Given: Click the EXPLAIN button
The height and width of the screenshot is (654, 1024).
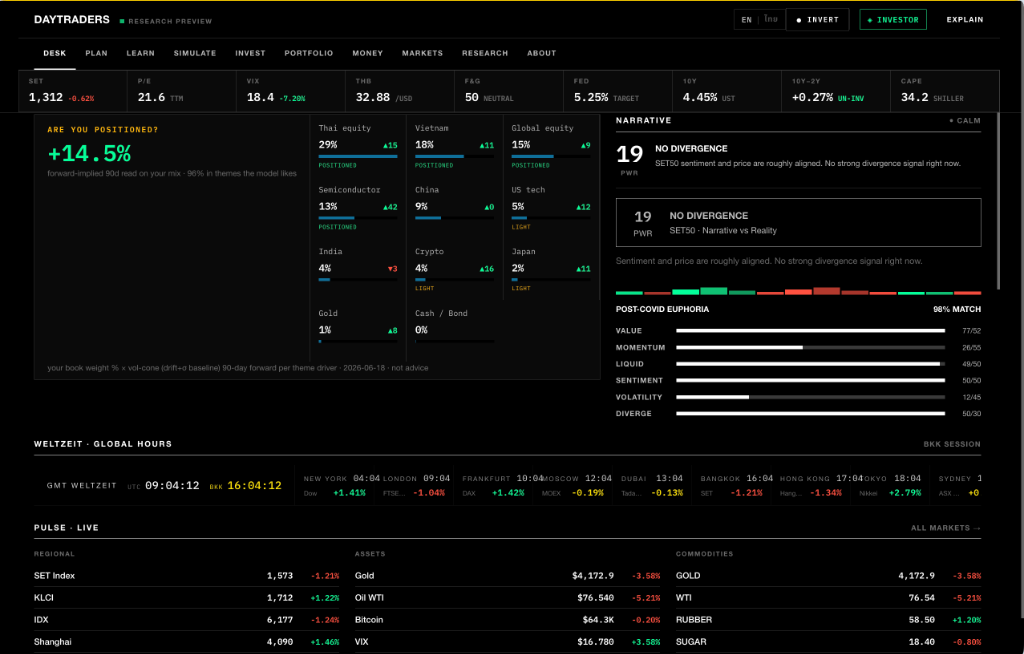Looking at the screenshot, I should point(965,20).
